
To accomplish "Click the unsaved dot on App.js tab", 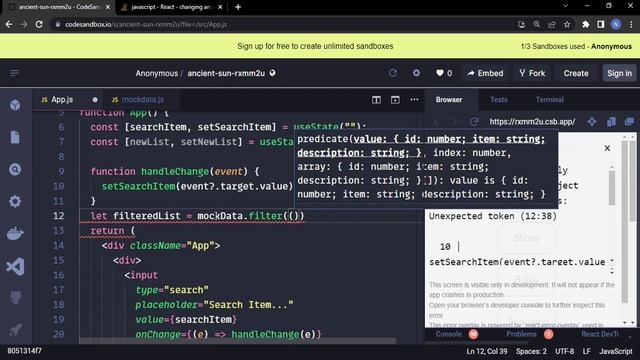I will 95,100.
